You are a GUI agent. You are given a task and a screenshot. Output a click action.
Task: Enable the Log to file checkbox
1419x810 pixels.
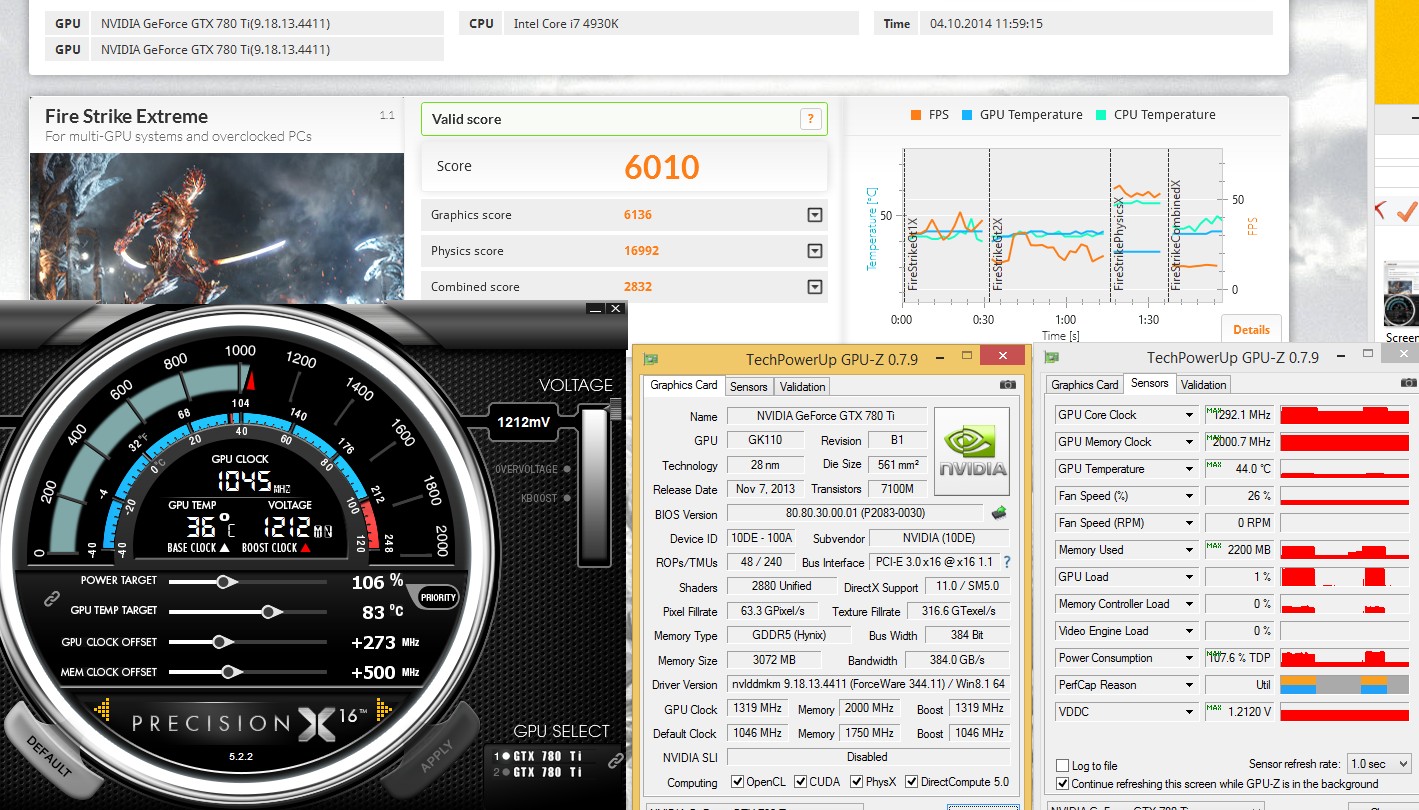[x=1062, y=766]
